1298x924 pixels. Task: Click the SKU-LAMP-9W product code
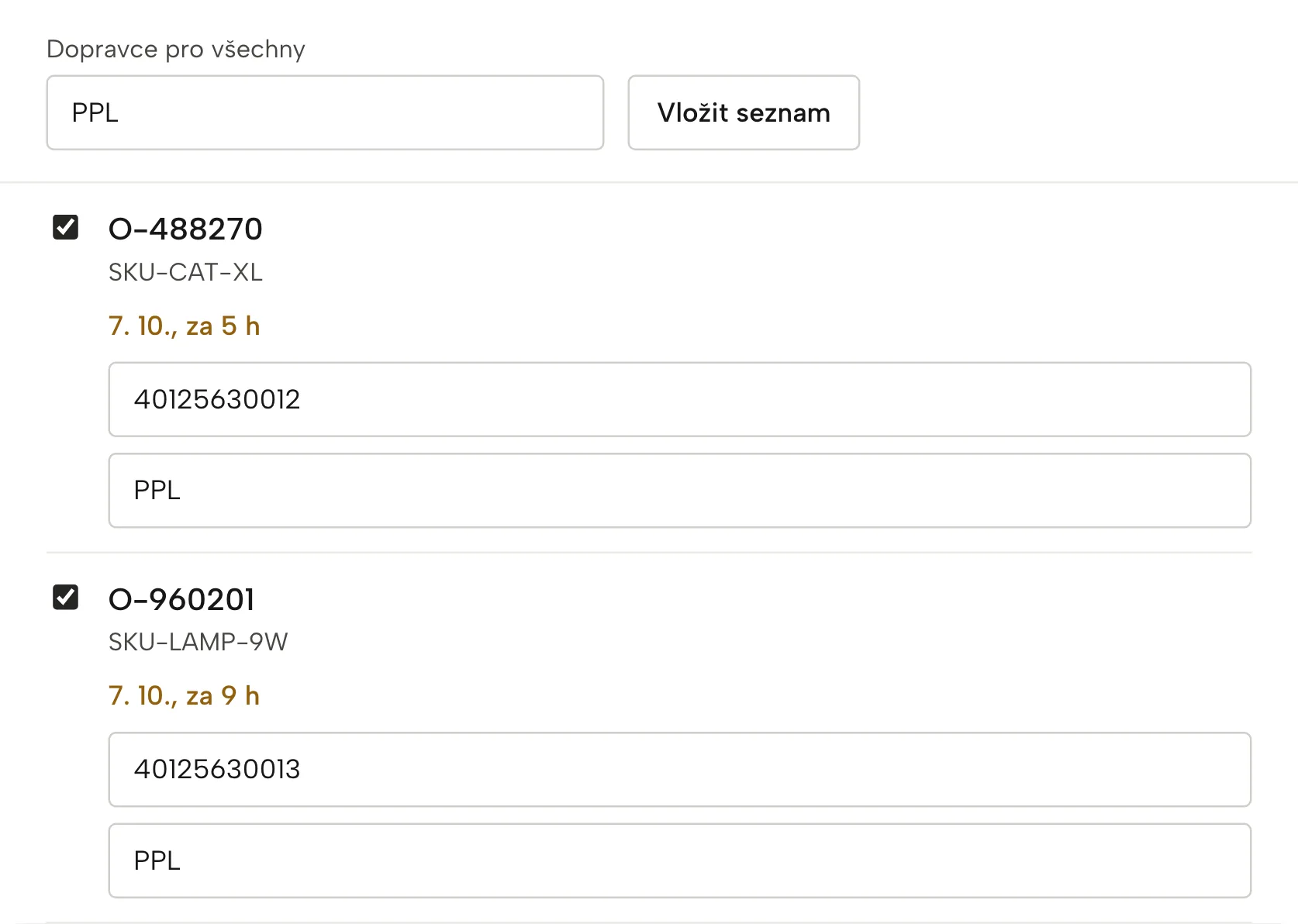click(x=198, y=642)
